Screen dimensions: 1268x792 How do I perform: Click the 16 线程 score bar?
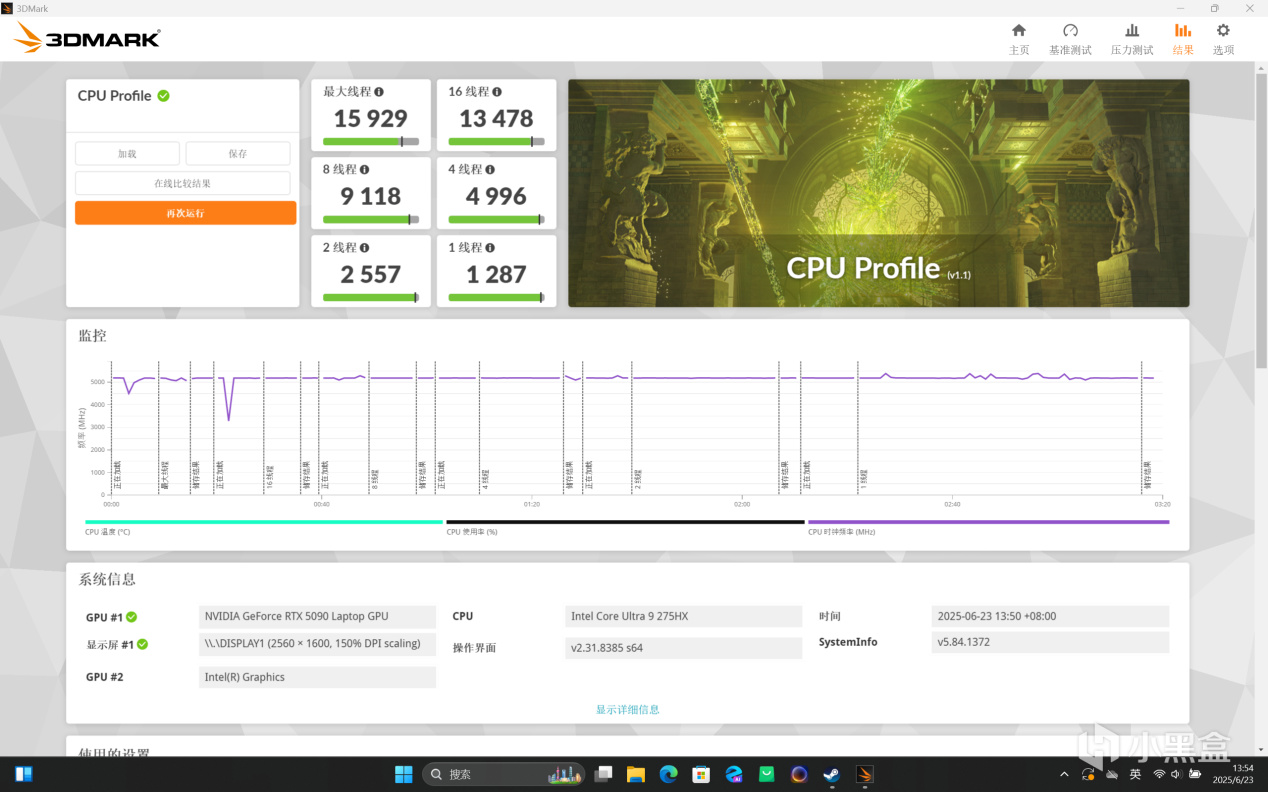coord(496,141)
